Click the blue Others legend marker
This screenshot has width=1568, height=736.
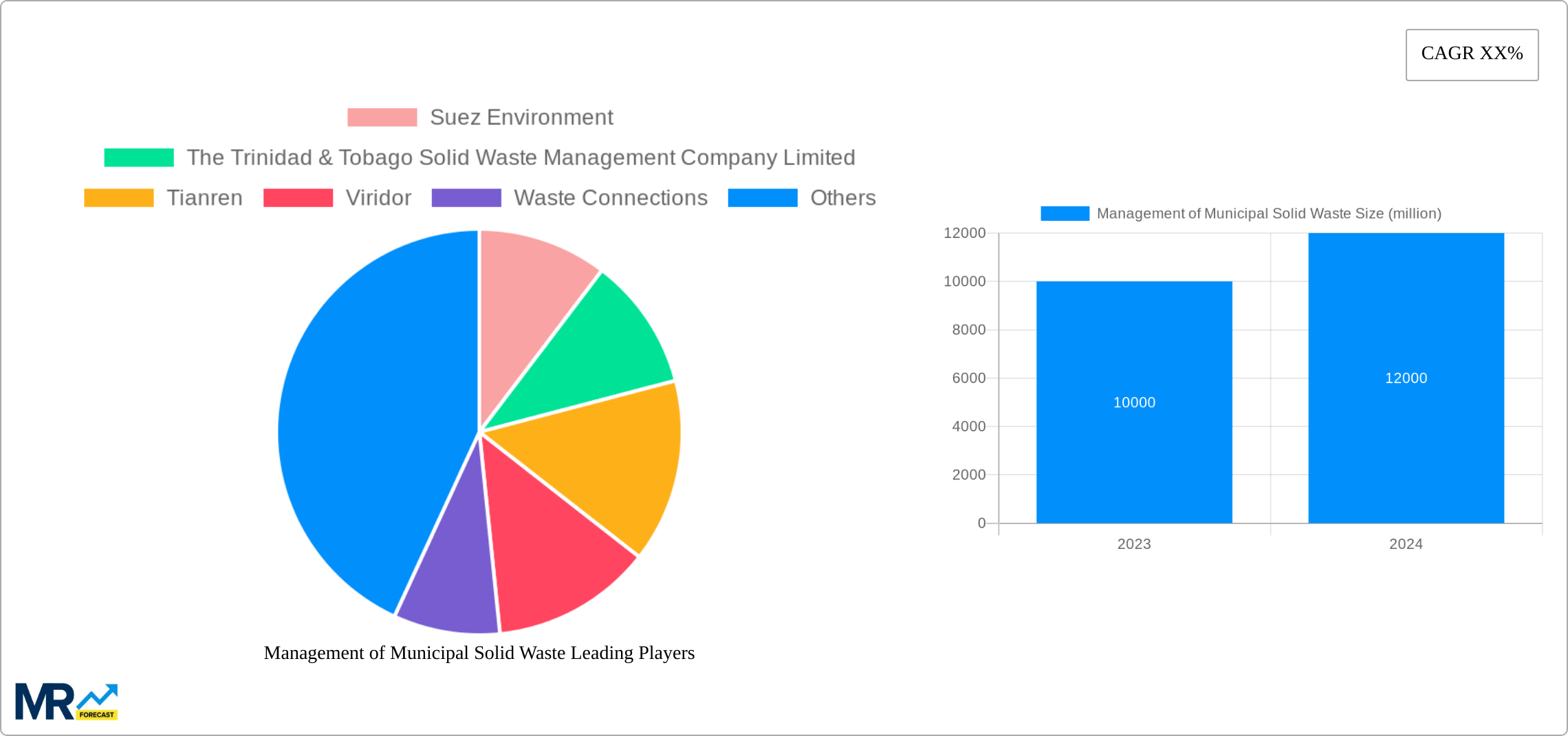click(762, 198)
